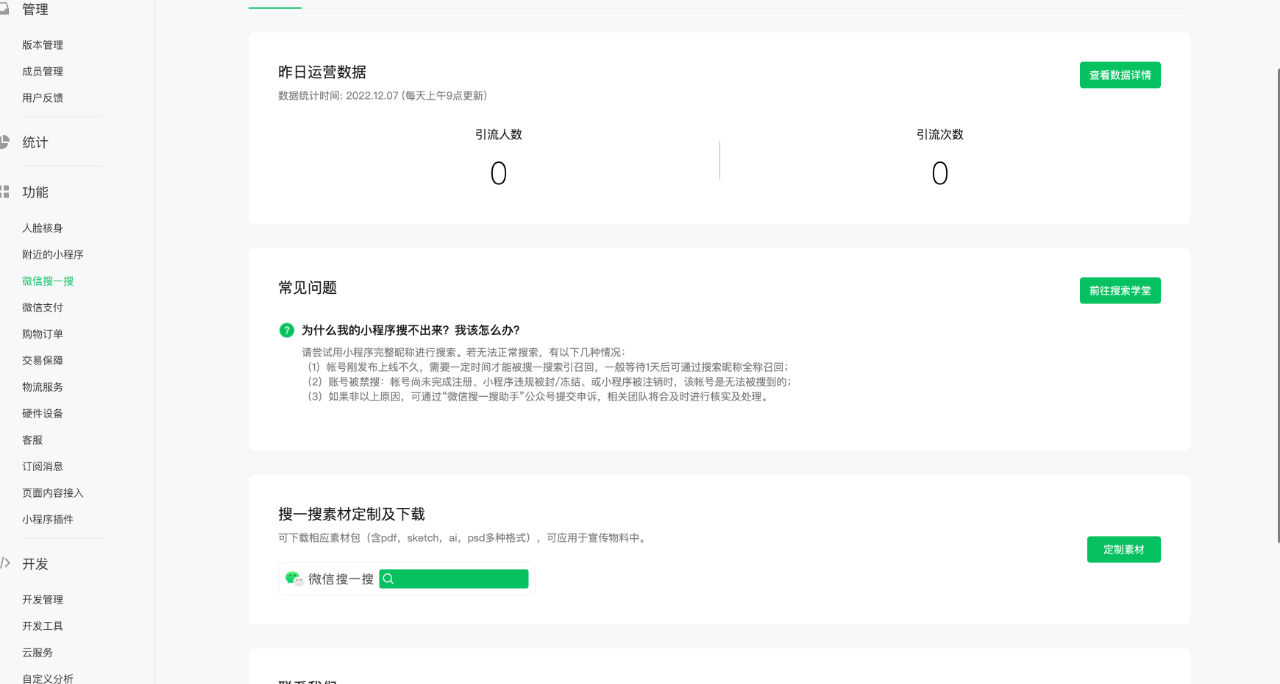
Task: Select 微信搜一搜 menu item
Action: tap(48, 281)
